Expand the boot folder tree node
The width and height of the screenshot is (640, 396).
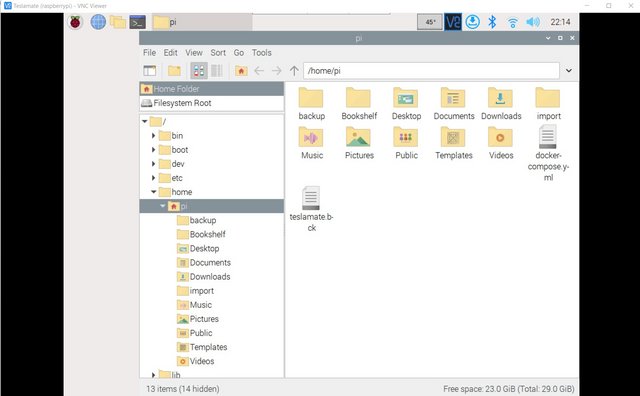pos(153,149)
